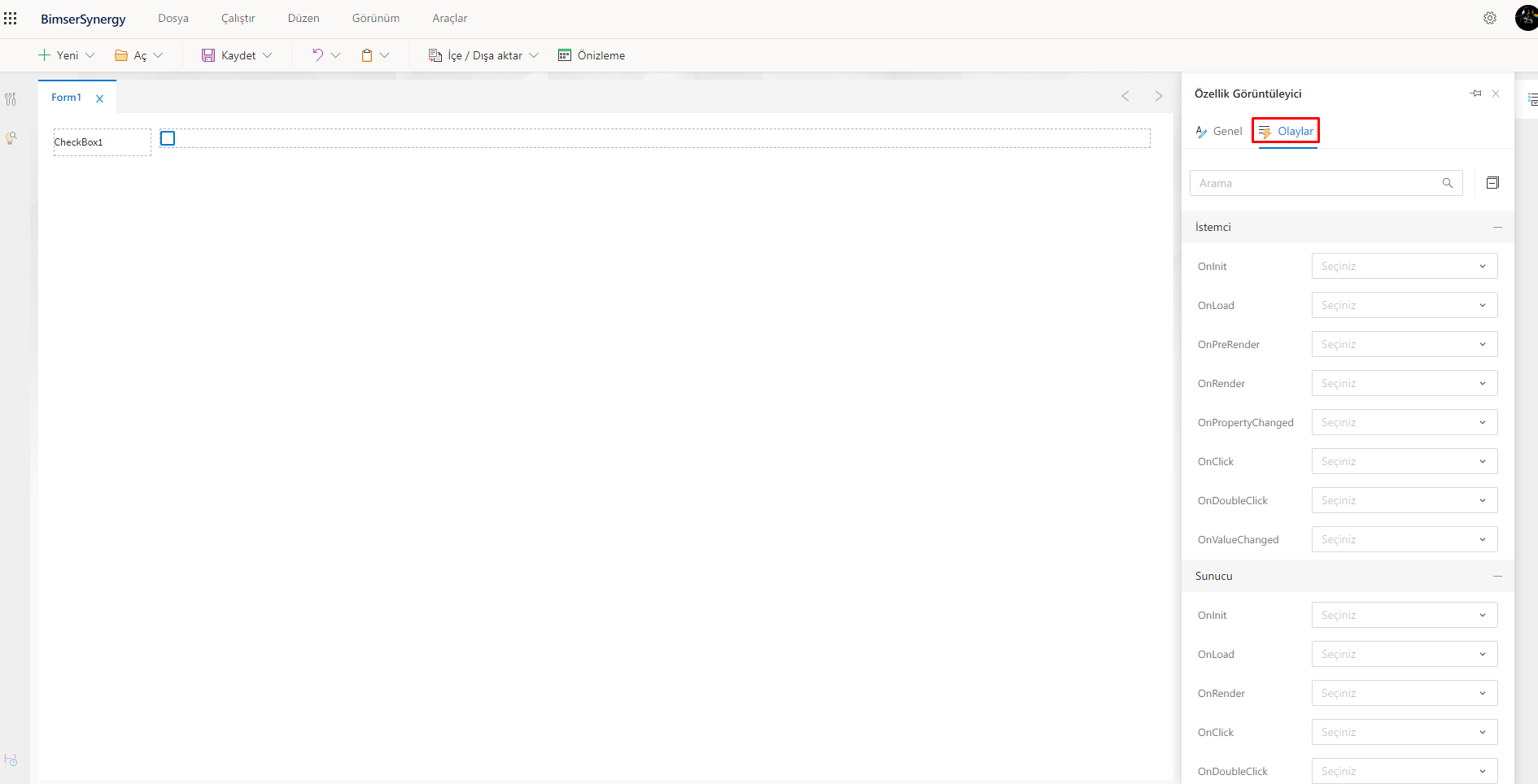
Task: Click the Aç folder icon
Action: point(121,55)
